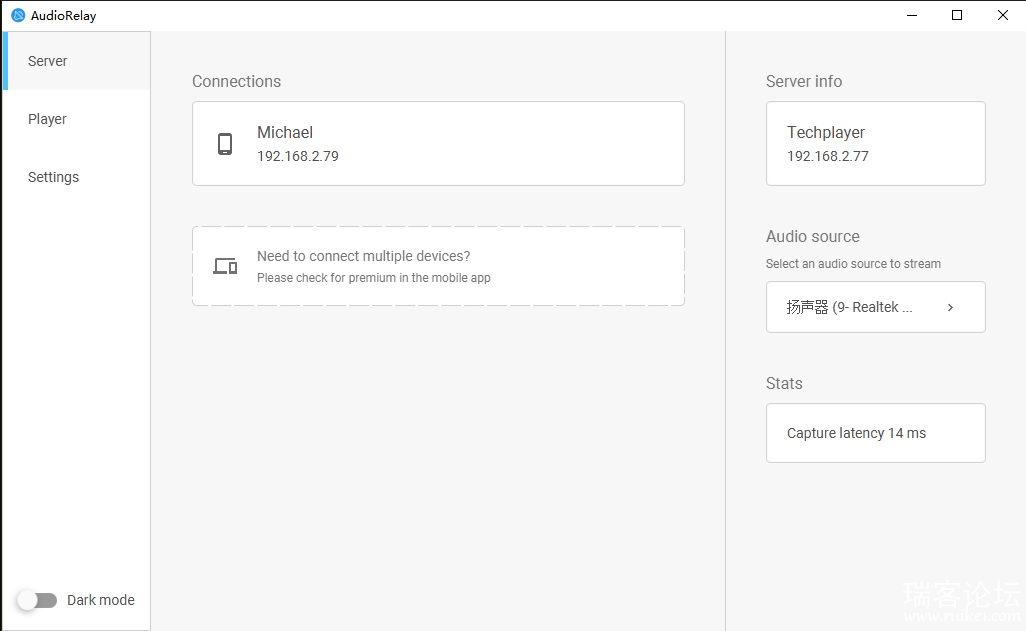The image size is (1026, 631).
Task: Maximize the AudioRelay window
Action: [x=957, y=15]
